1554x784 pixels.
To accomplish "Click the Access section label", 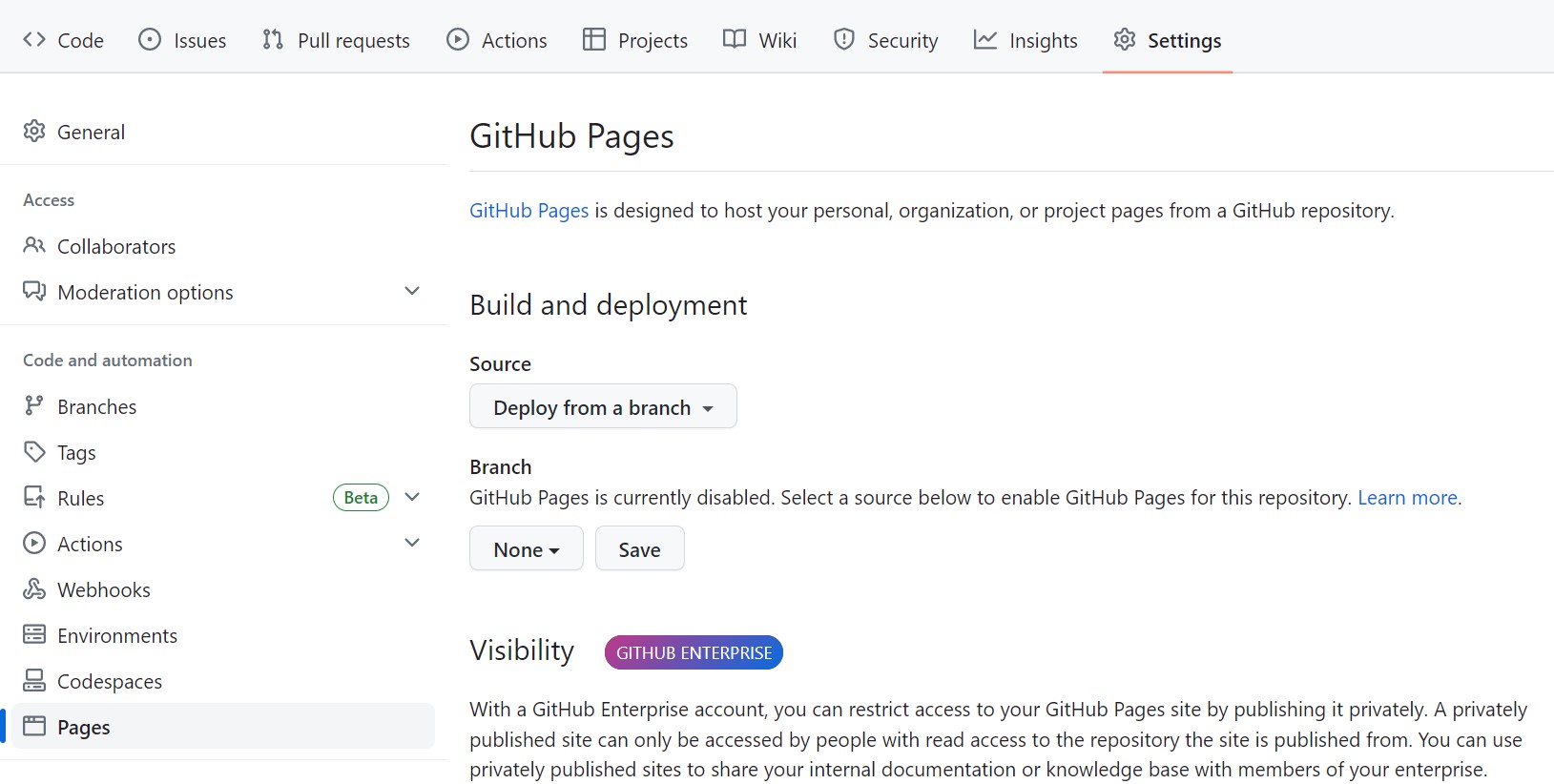I will (49, 199).
